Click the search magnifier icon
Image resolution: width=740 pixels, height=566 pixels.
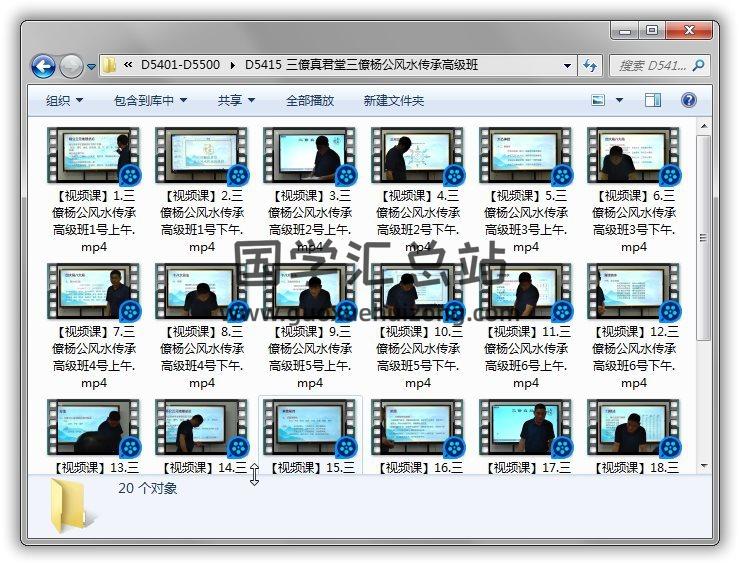698,66
